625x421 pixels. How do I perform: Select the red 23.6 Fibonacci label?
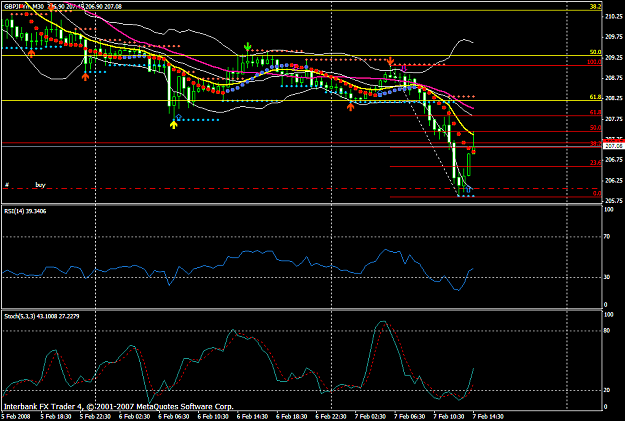(x=596, y=163)
